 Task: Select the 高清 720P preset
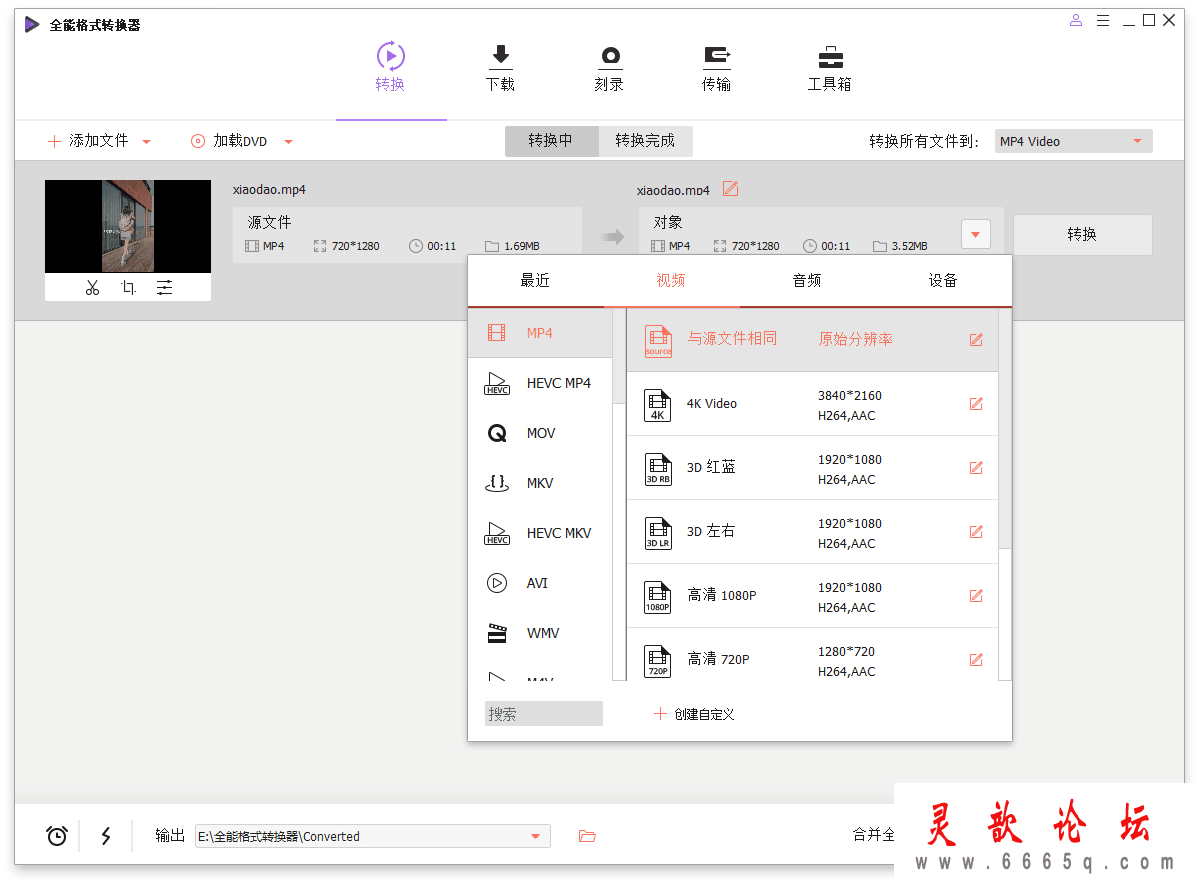pos(812,655)
